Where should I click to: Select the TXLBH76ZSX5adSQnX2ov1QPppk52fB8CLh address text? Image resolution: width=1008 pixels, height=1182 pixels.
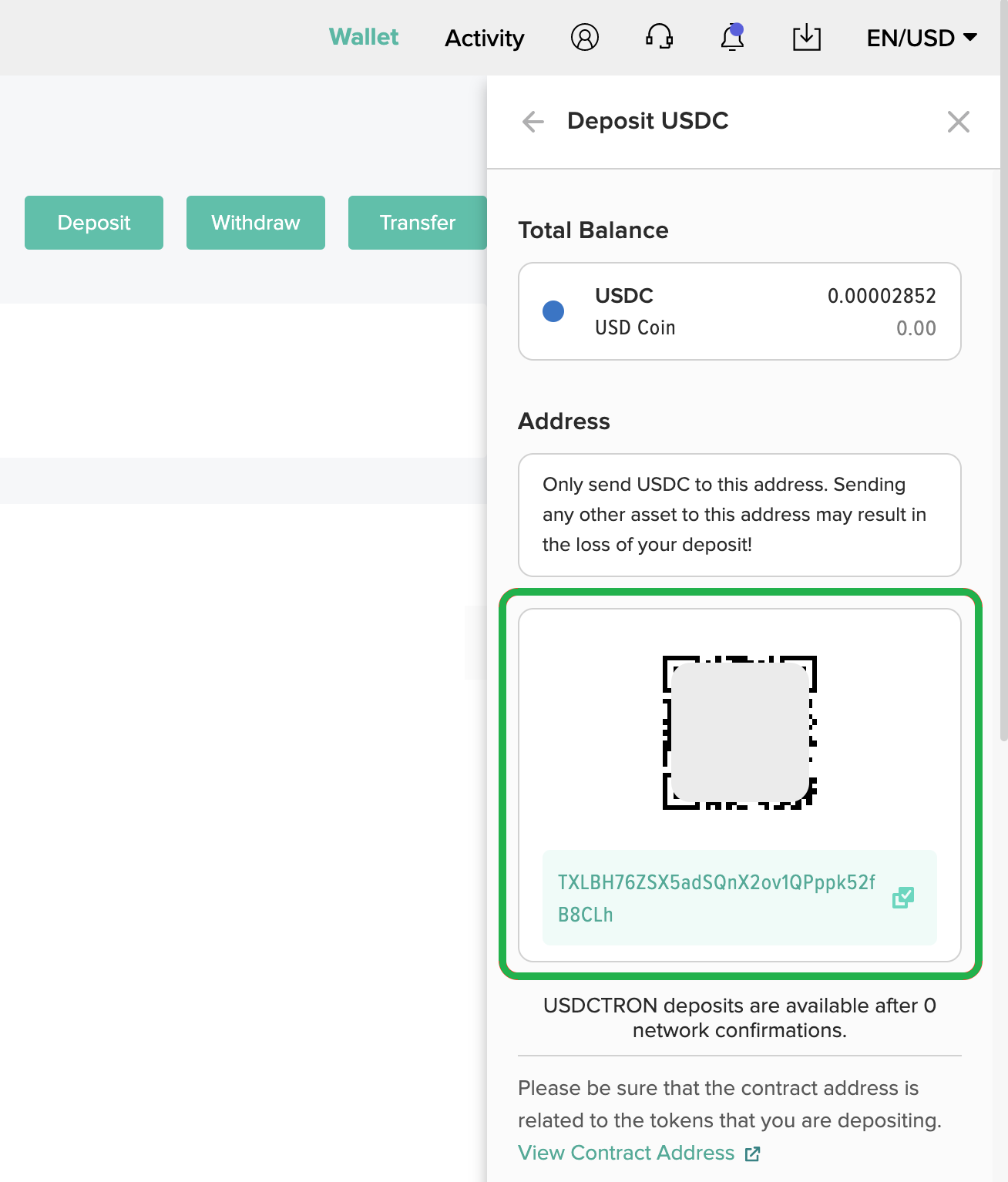[717, 898]
